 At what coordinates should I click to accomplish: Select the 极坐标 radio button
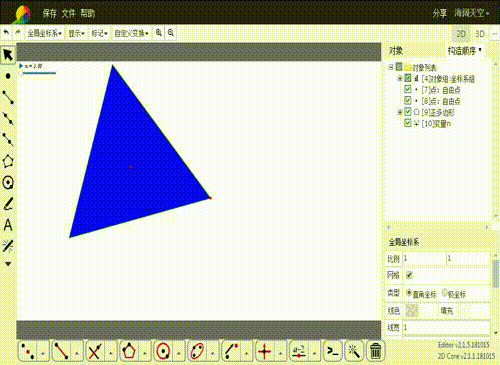coord(444,293)
